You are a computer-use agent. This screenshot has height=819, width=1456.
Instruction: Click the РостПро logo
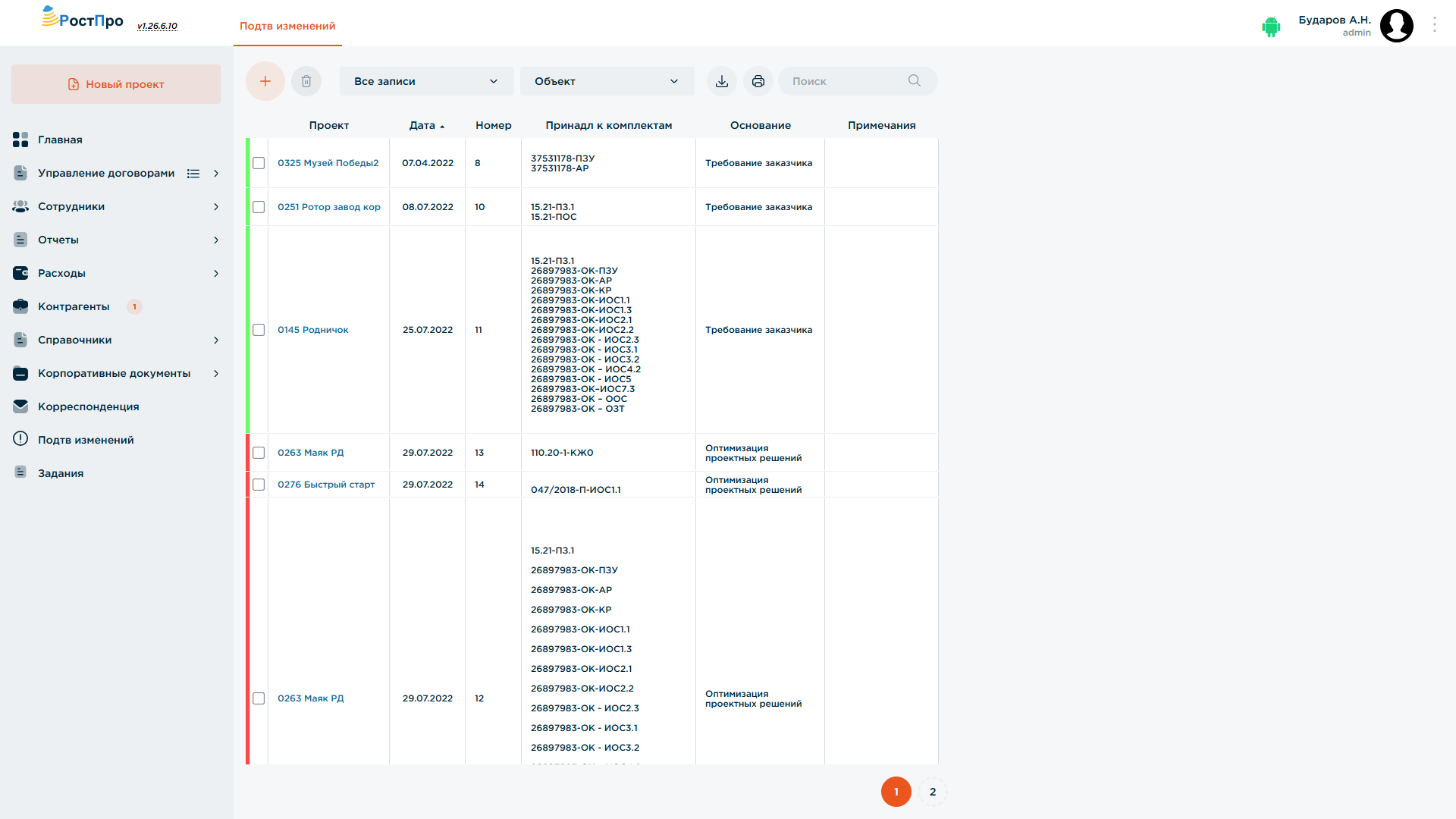click(x=83, y=18)
